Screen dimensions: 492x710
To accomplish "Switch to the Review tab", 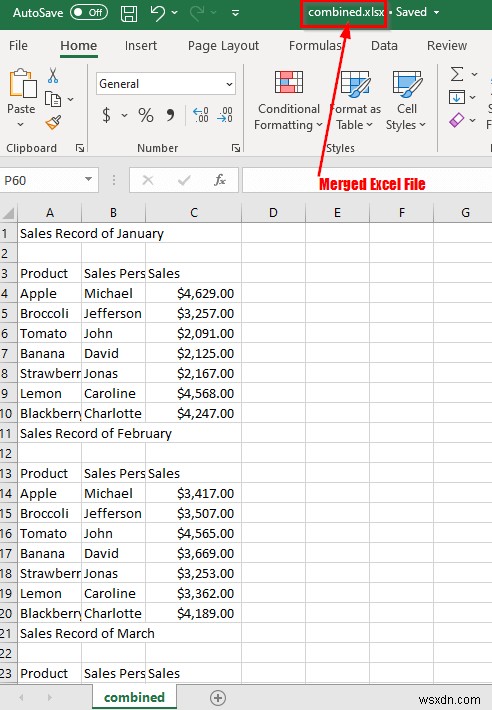I will pyautogui.click(x=447, y=45).
